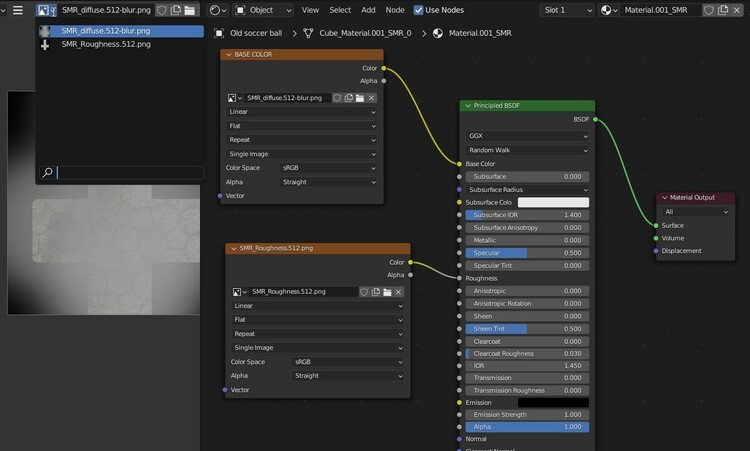Click the Material.001_SMR breadcrumb
The height and width of the screenshot is (451, 750).
click(480, 33)
